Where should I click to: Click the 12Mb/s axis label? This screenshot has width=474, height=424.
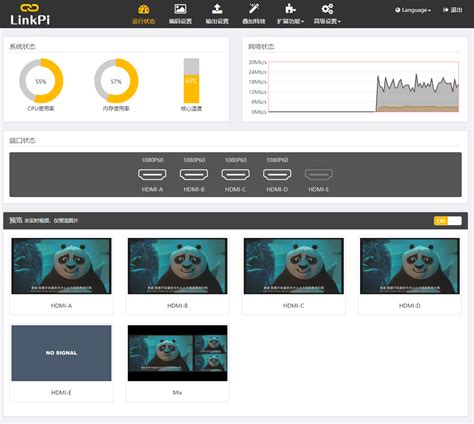coord(257,92)
